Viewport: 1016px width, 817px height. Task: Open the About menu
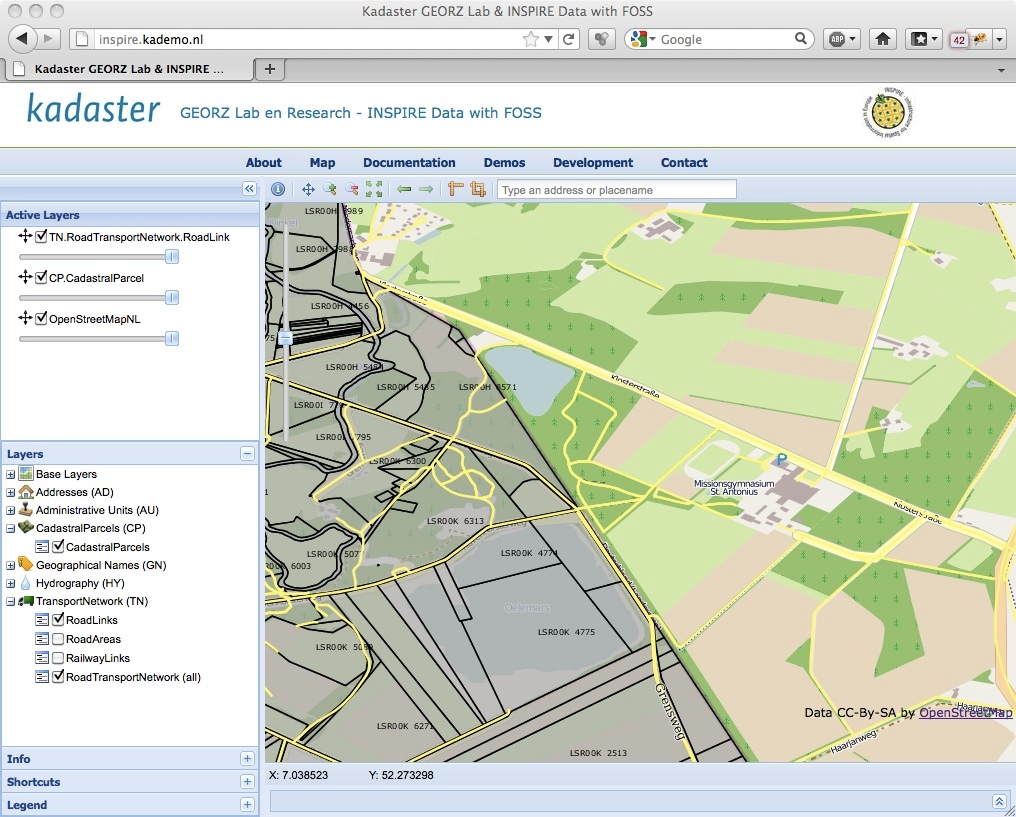pos(264,163)
